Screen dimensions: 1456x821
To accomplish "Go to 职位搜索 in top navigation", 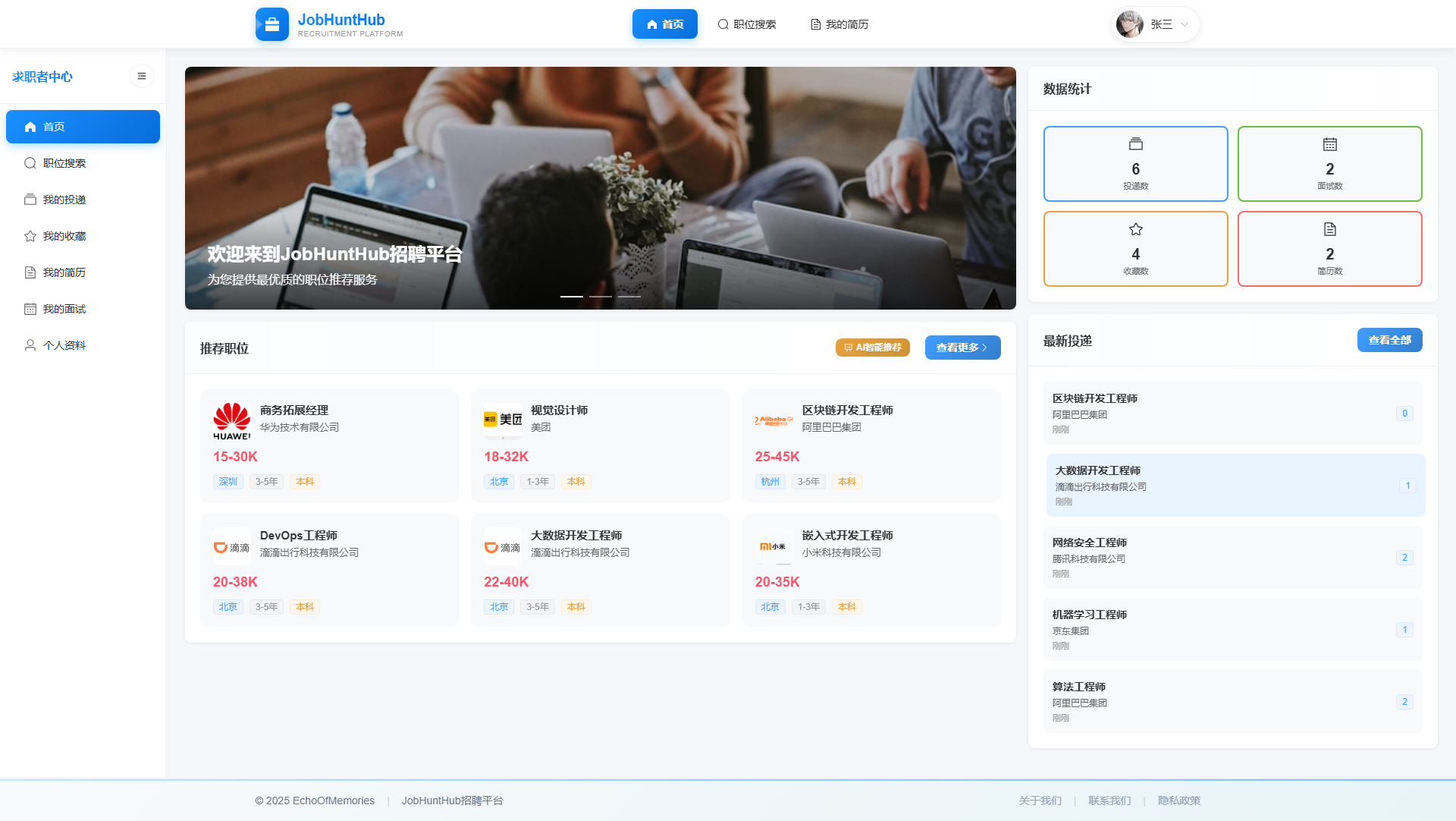I will [x=747, y=24].
